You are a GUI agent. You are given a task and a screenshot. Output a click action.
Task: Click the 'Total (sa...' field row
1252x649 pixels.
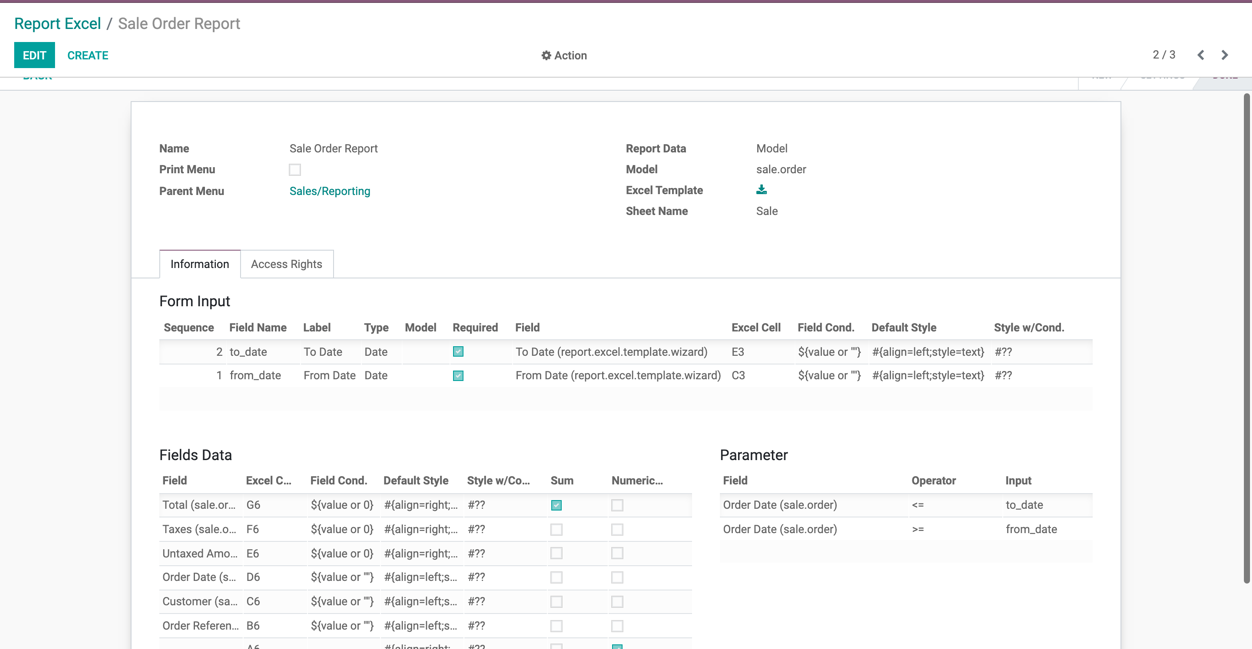[425, 505]
